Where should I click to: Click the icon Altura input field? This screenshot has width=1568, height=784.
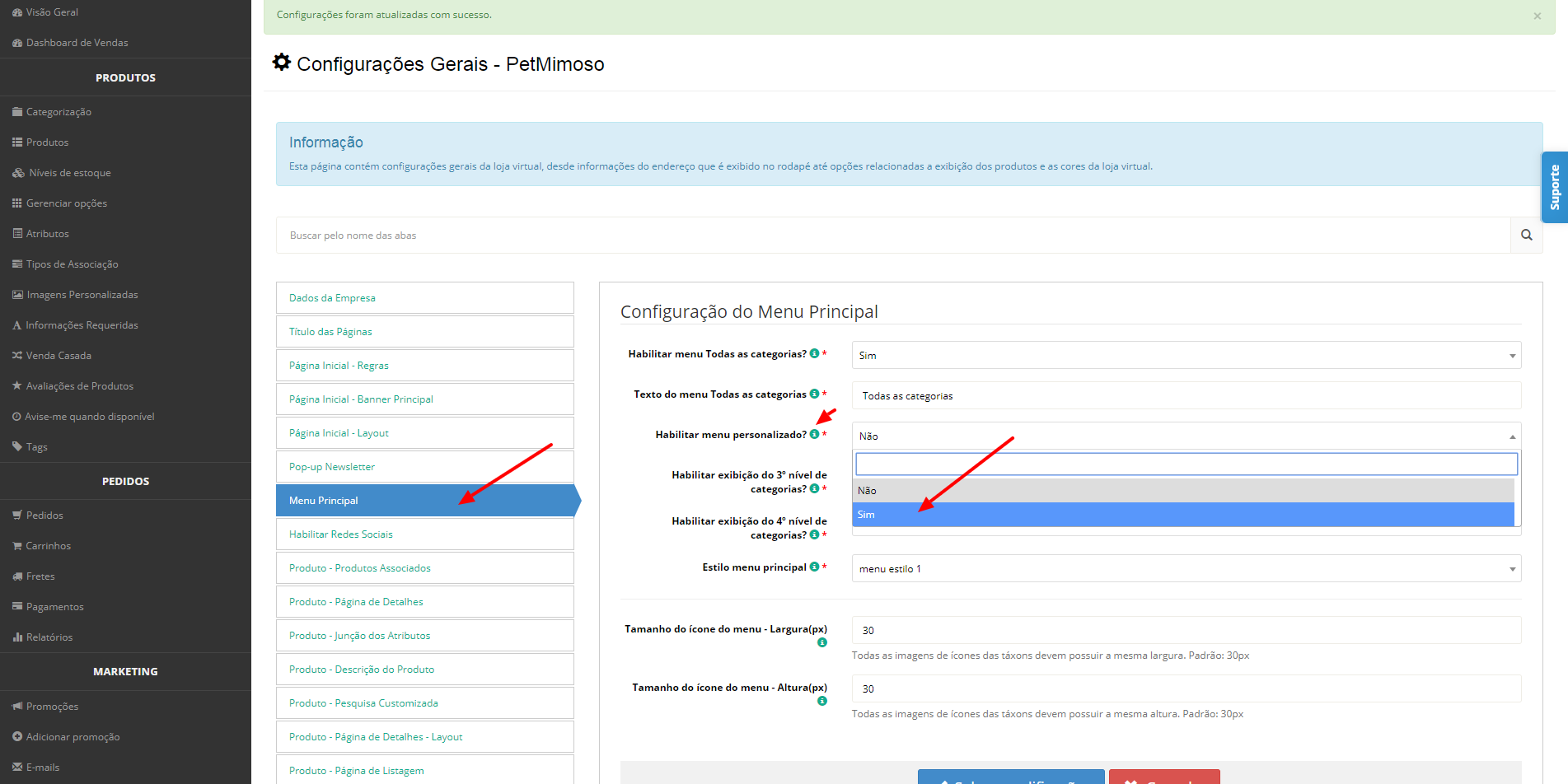[1187, 688]
